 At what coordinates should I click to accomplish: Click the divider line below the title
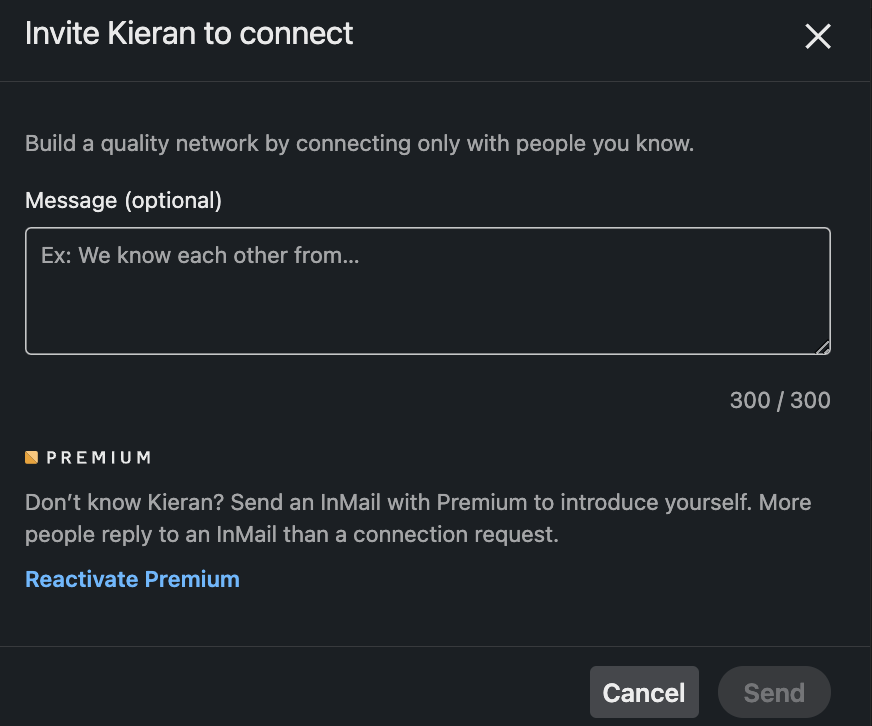(436, 82)
